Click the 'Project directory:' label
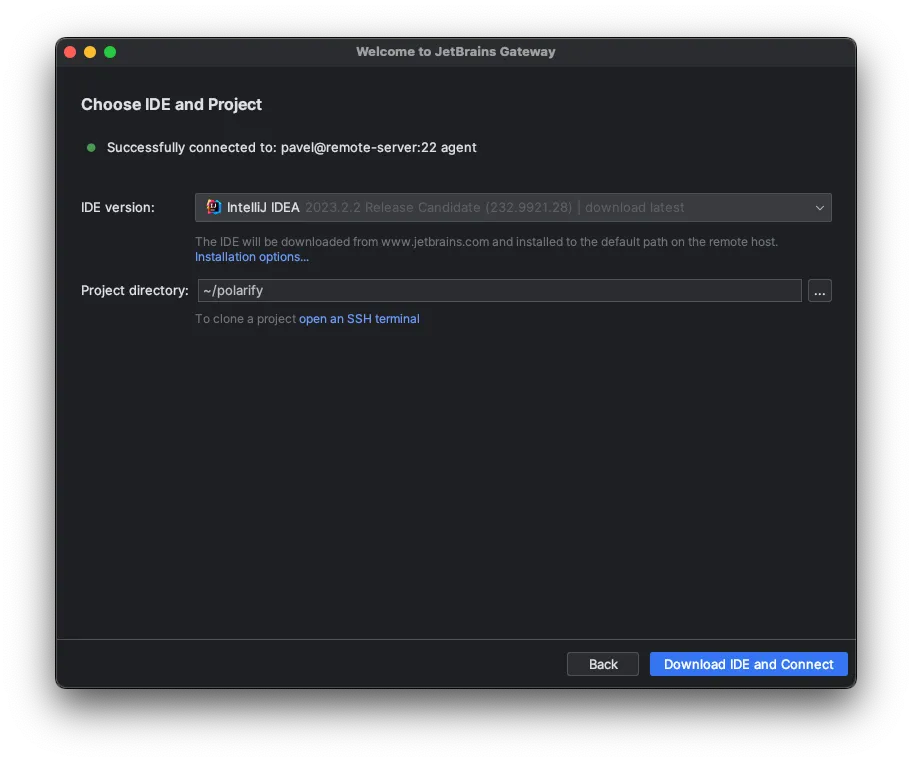Viewport: 912px width, 762px height. [x=135, y=291]
